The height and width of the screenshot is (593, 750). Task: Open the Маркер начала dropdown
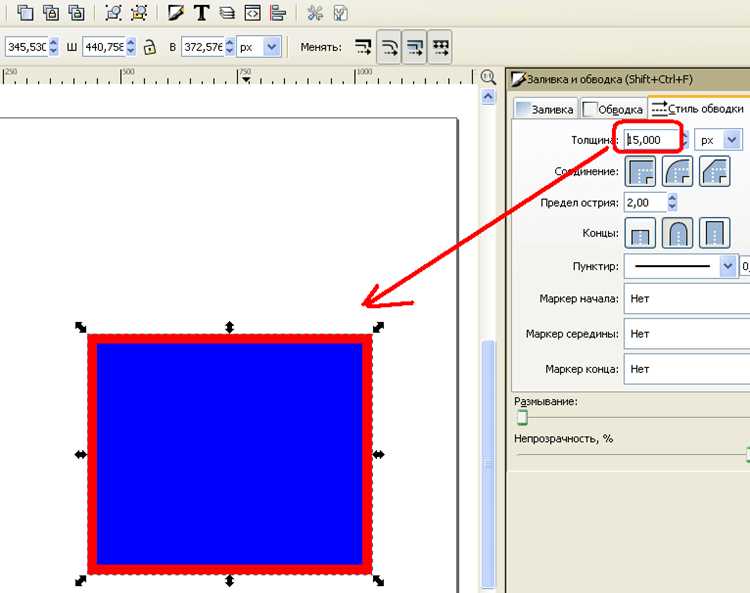pos(687,299)
